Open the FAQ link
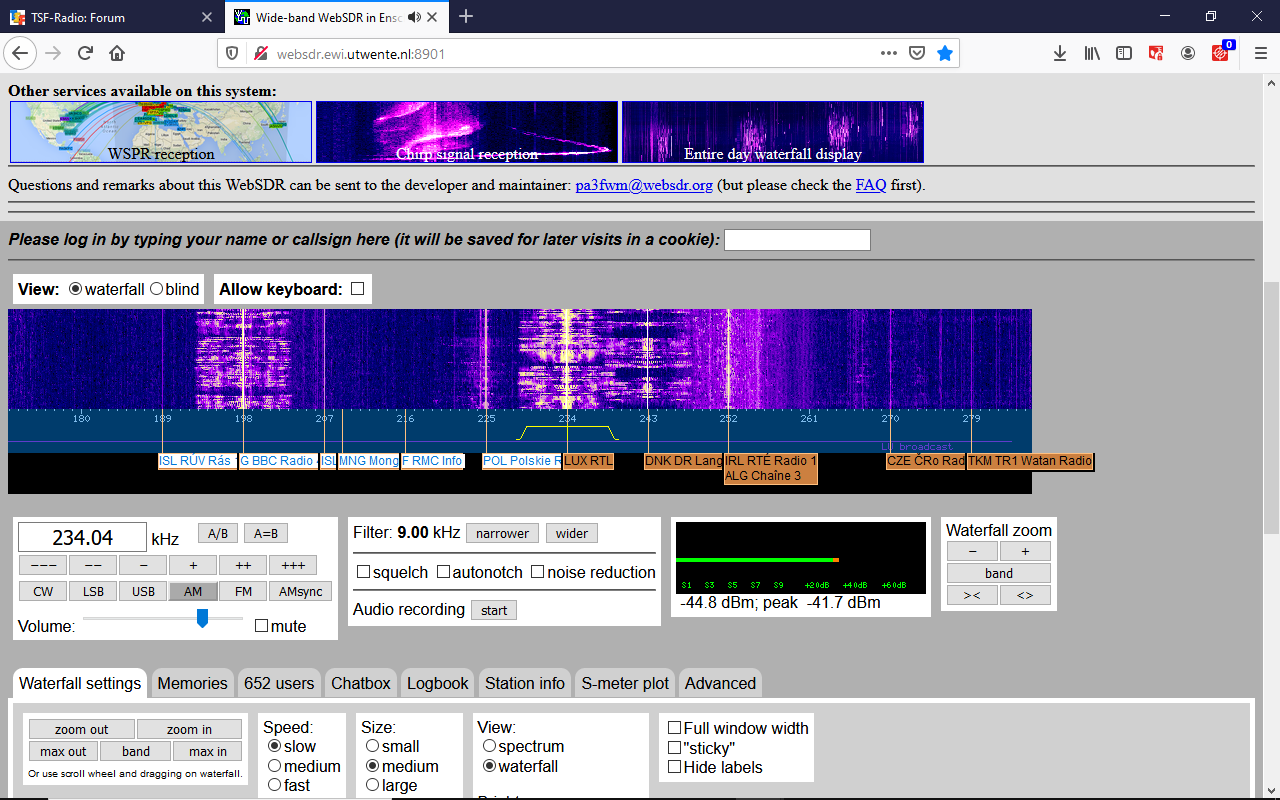This screenshot has height=800, width=1280. coord(871,185)
